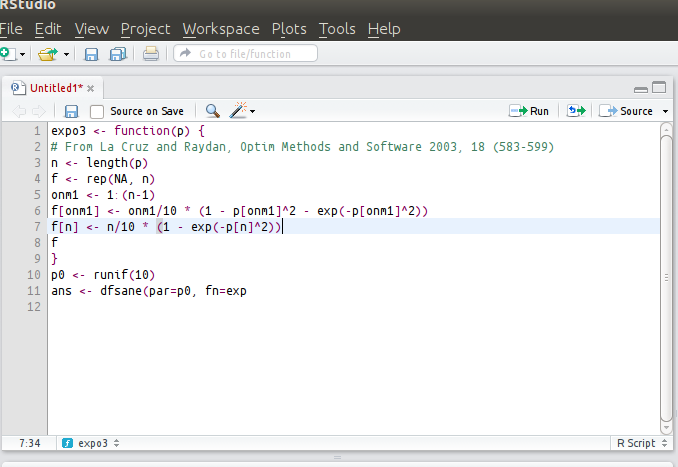Click the Print document icon

tap(150, 54)
